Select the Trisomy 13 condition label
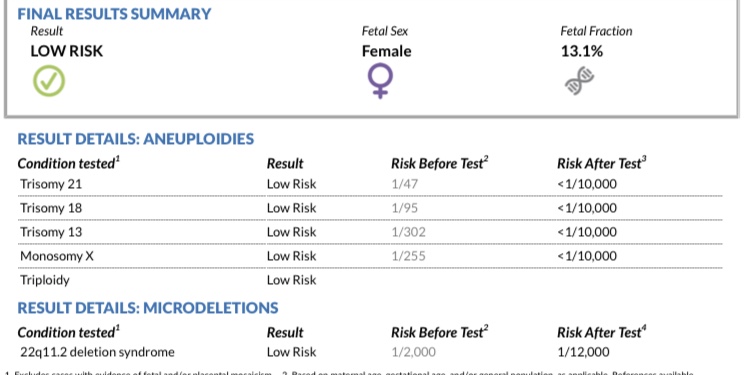Viewport: 750px width, 375px height. tap(51, 232)
